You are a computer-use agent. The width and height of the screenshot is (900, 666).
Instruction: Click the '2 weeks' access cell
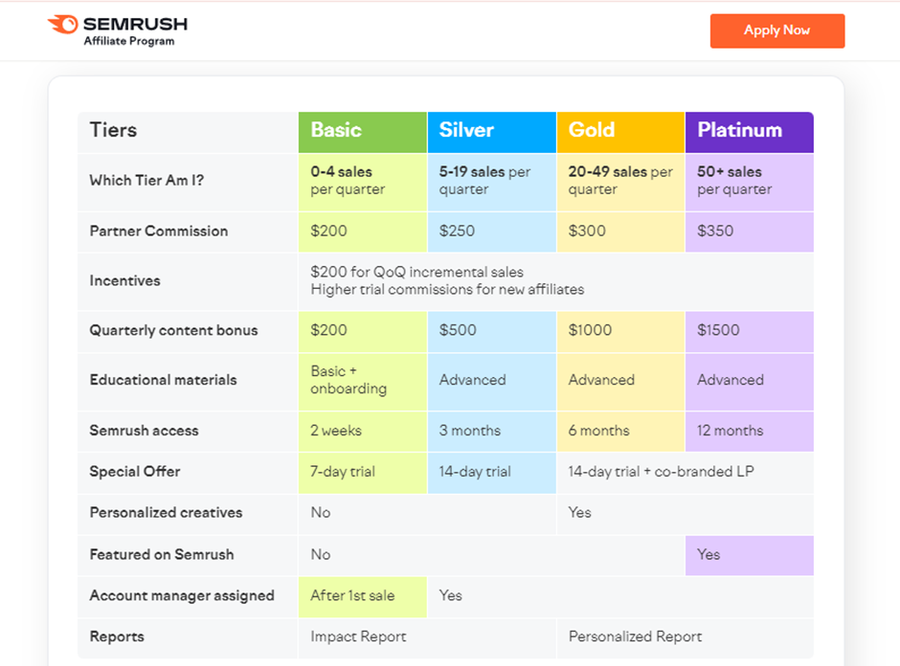(363, 431)
